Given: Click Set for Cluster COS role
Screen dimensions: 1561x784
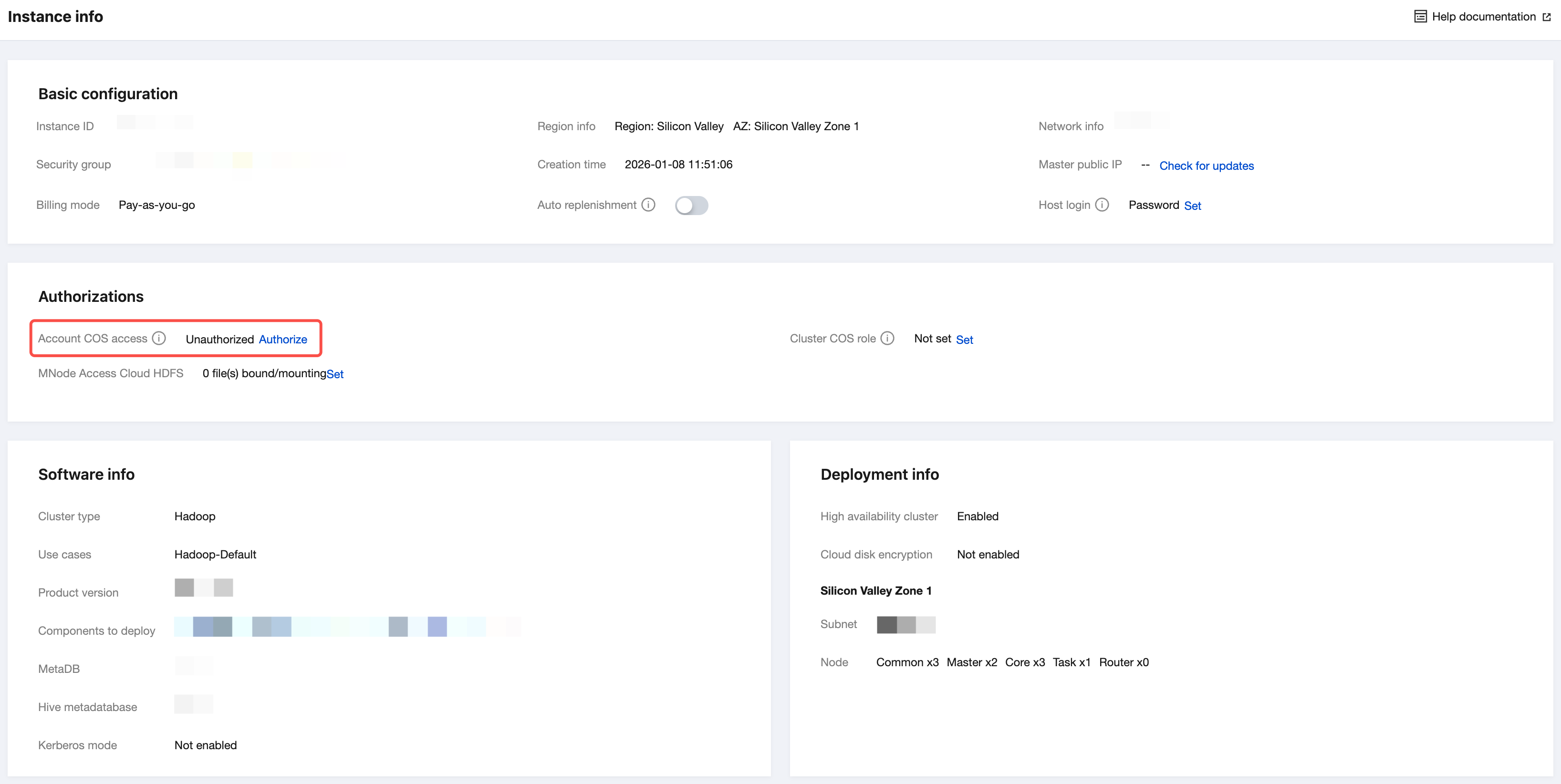Looking at the screenshot, I should 964,340.
